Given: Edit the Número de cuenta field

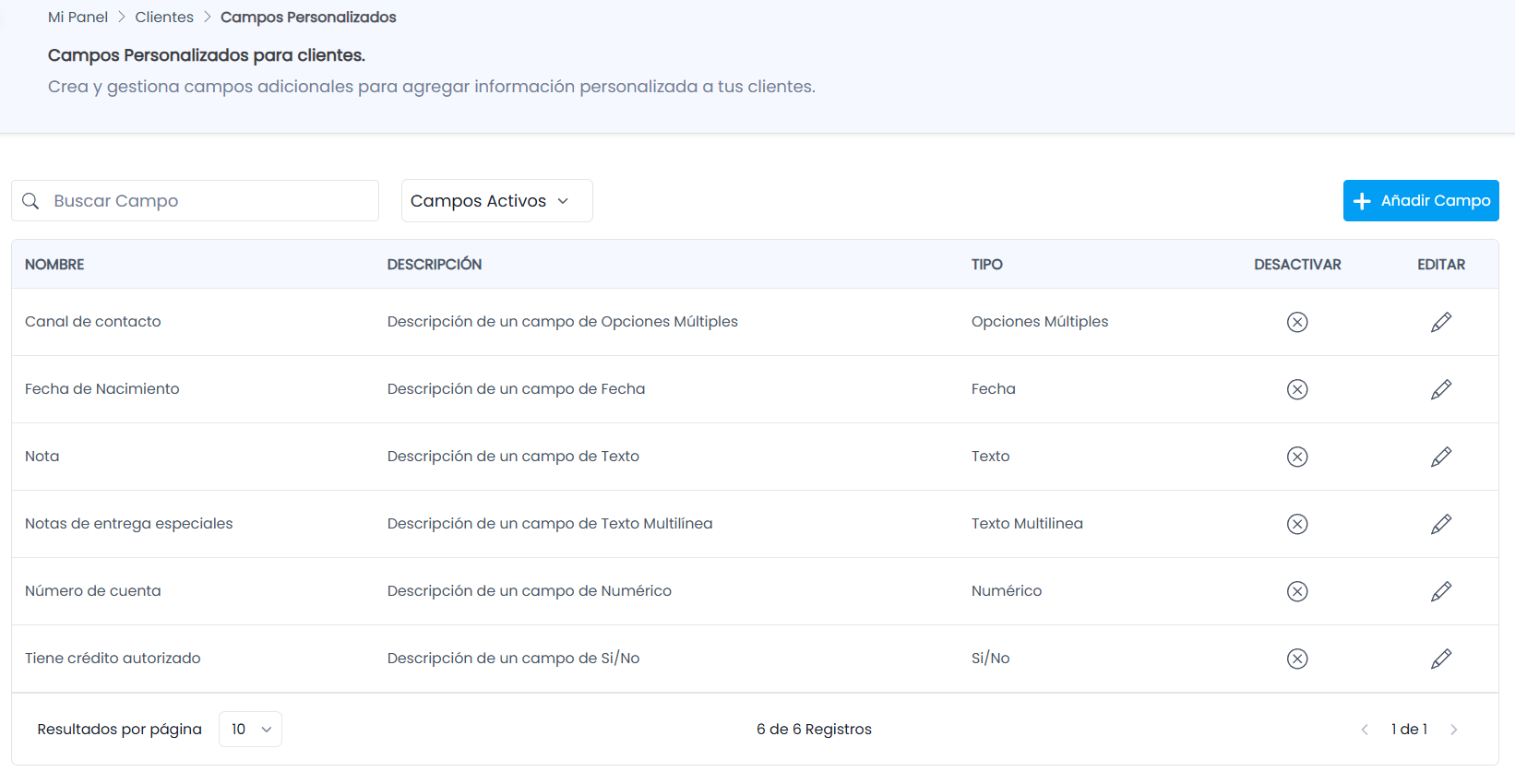Looking at the screenshot, I should [x=1441, y=591].
